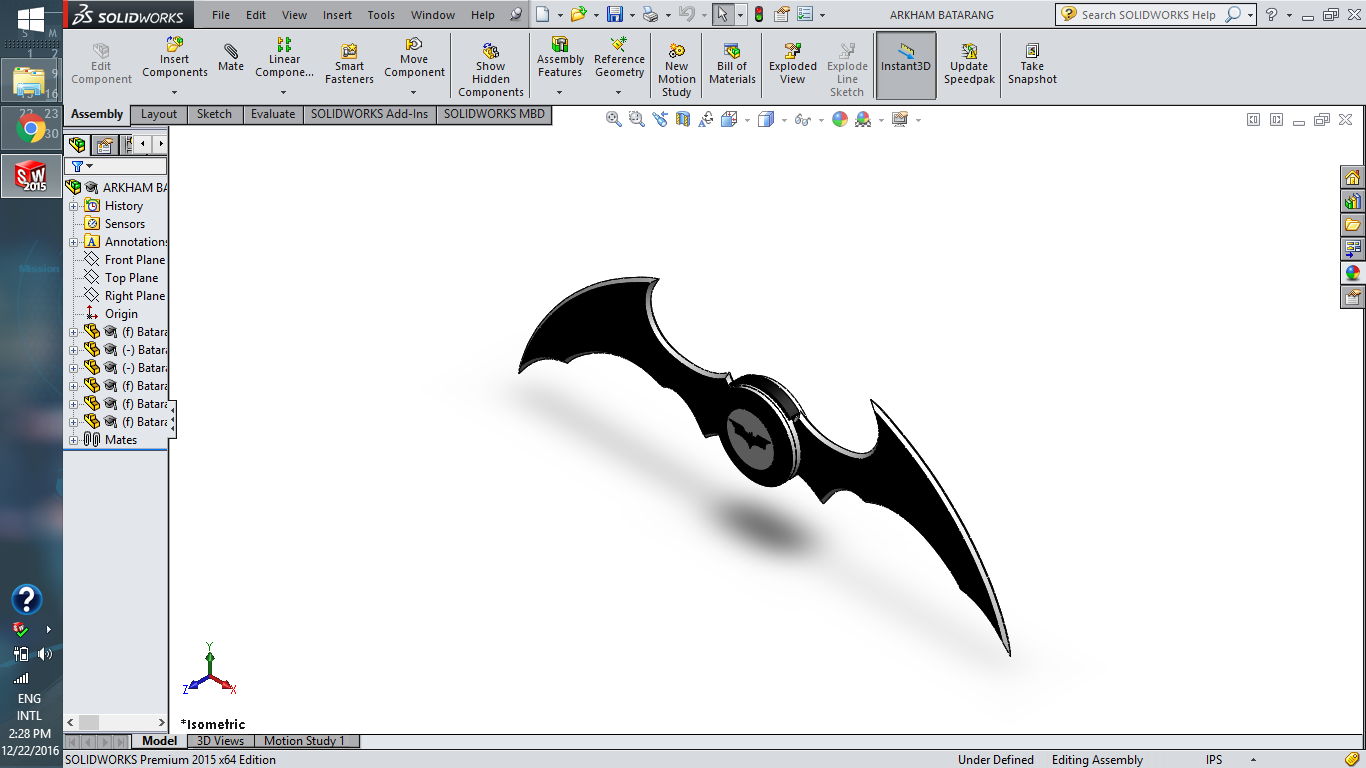1366x768 pixels.
Task: Click the IPS unit system in status bar
Action: 1214,760
